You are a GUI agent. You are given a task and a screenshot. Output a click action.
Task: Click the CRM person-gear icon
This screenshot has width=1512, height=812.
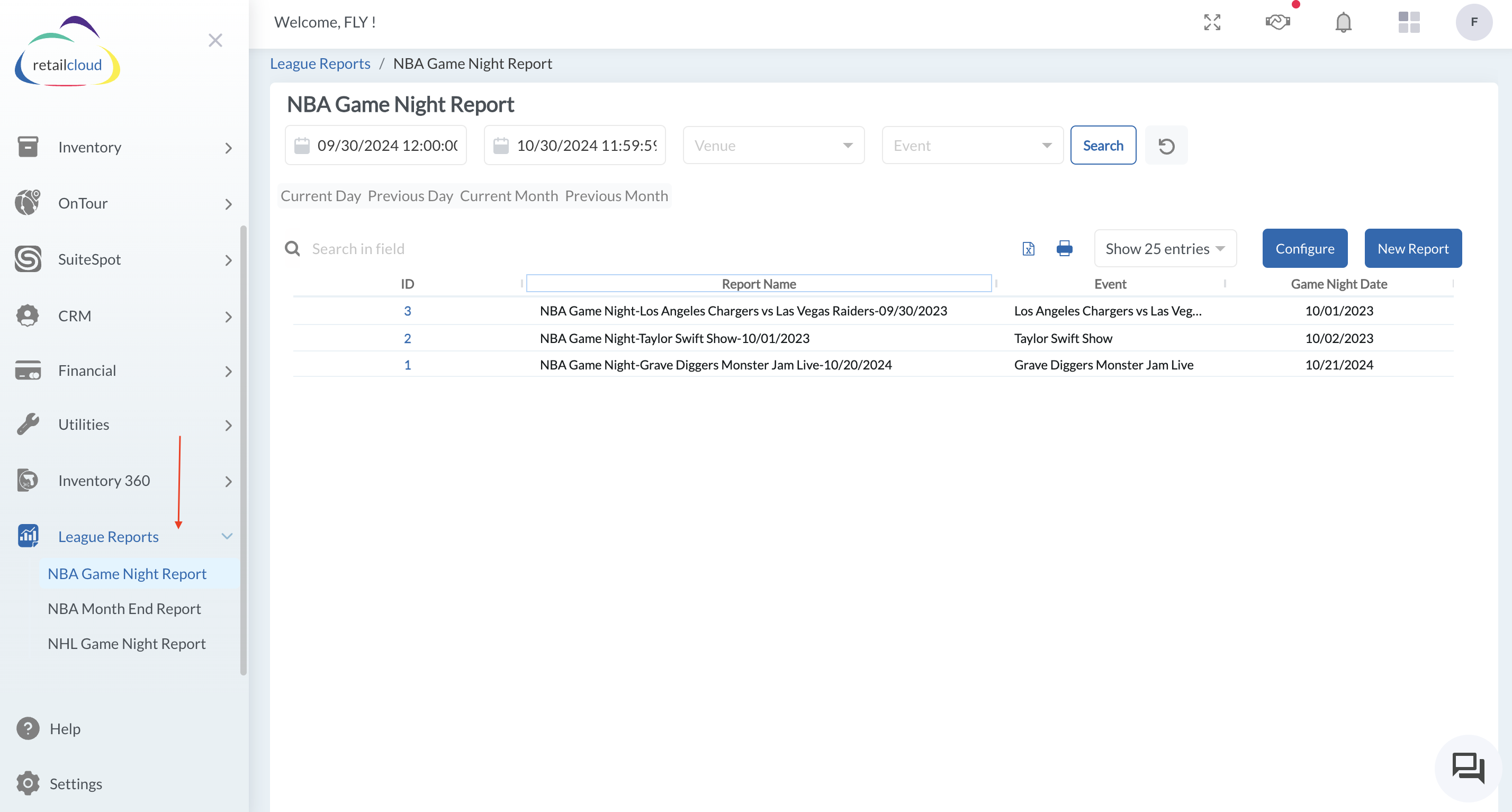pyautogui.click(x=28, y=315)
